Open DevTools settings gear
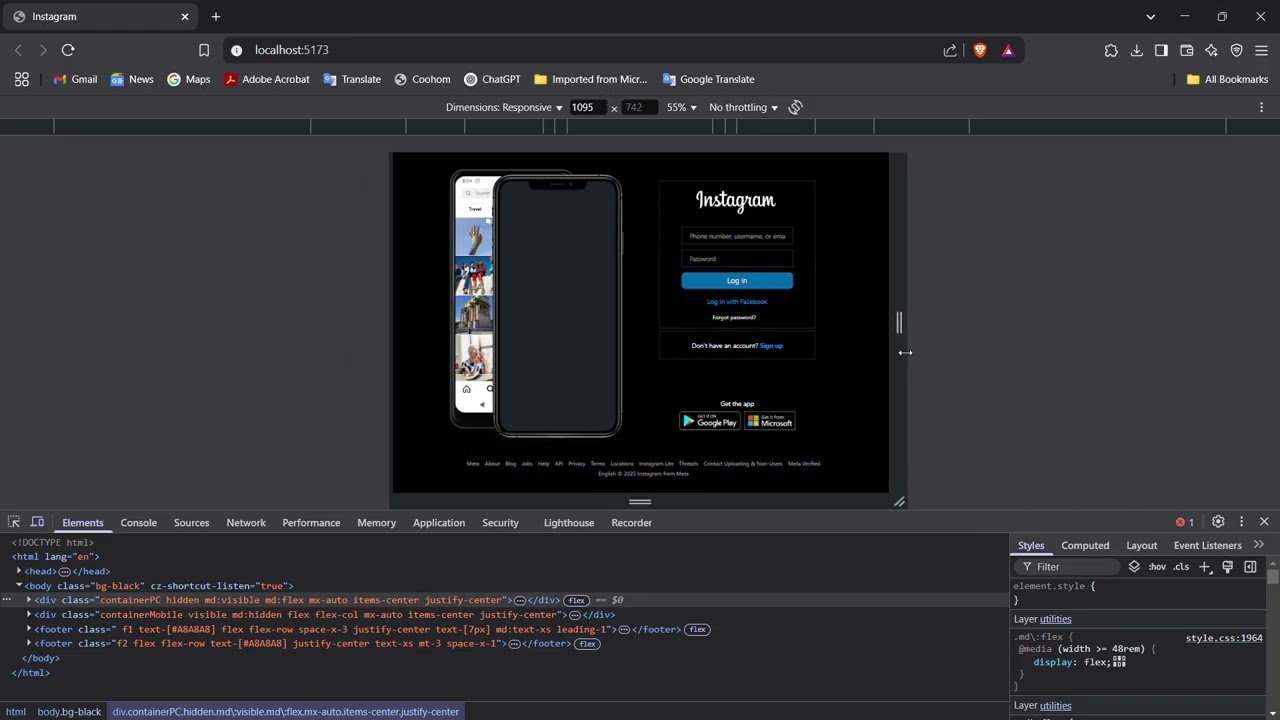Image resolution: width=1280 pixels, height=720 pixels. click(1218, 522)
